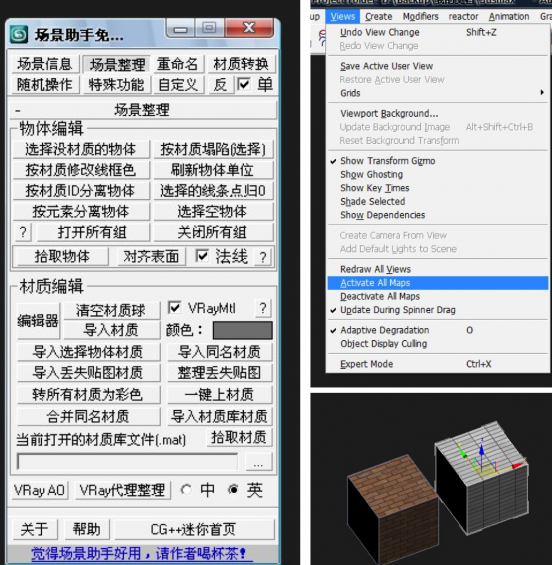Toggle Show Transform Gizmo menu item
The image size is (552, 565).
(x=438, y=161)
